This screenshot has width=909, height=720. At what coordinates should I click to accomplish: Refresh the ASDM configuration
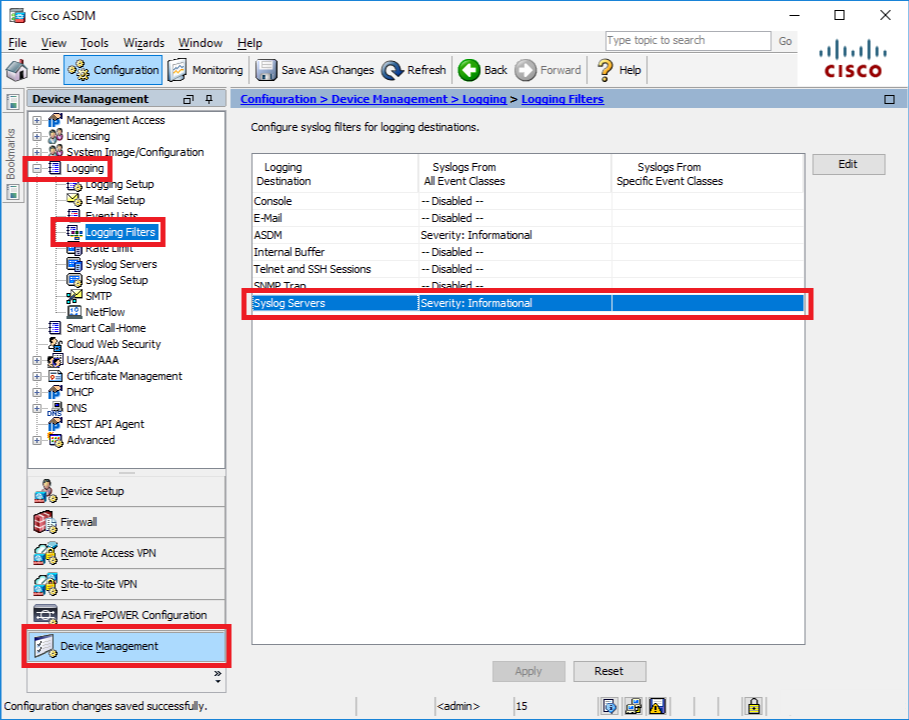413,70
